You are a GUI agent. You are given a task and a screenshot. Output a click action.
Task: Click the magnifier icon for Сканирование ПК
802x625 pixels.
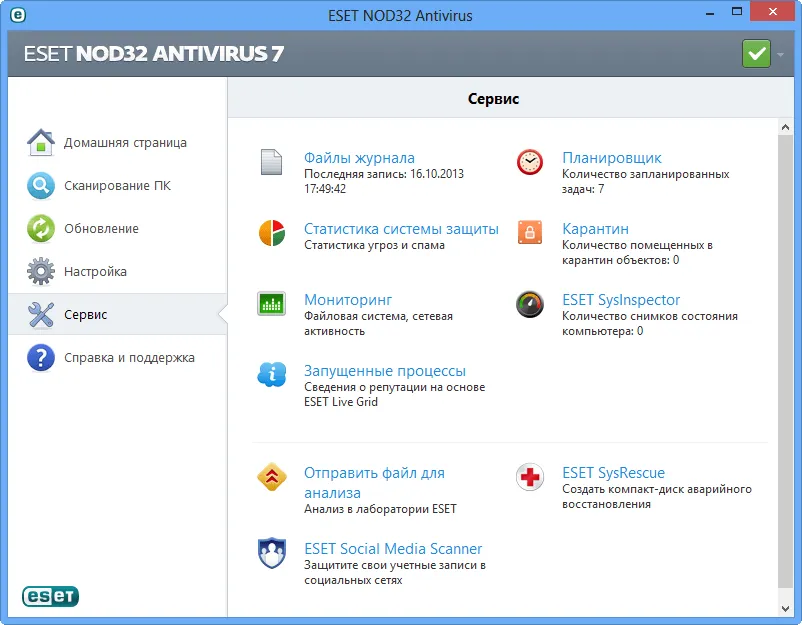tap(41, 185)
